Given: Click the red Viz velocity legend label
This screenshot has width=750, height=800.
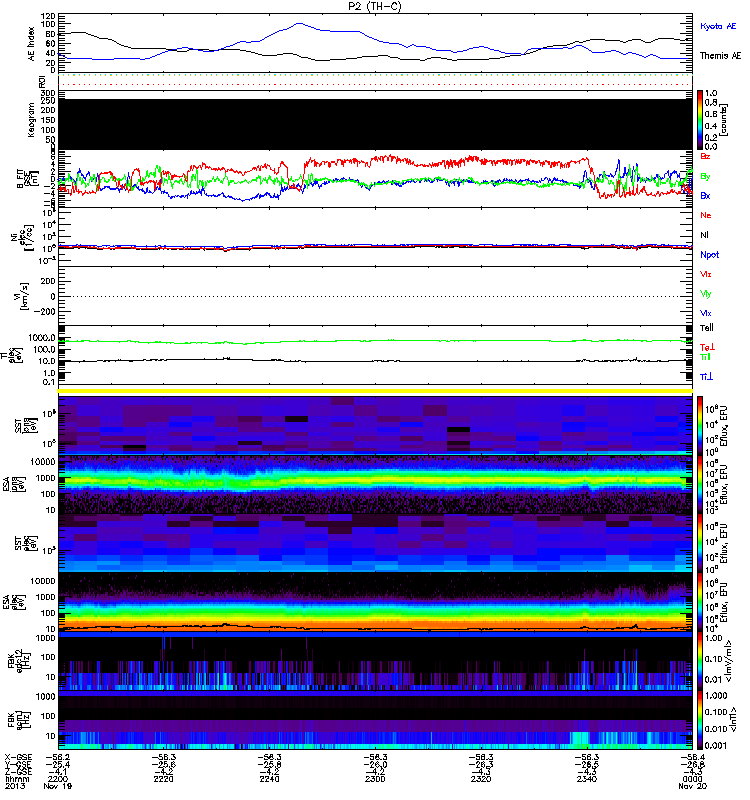Looking at the screenshot, I should click(x=706, y=273).
